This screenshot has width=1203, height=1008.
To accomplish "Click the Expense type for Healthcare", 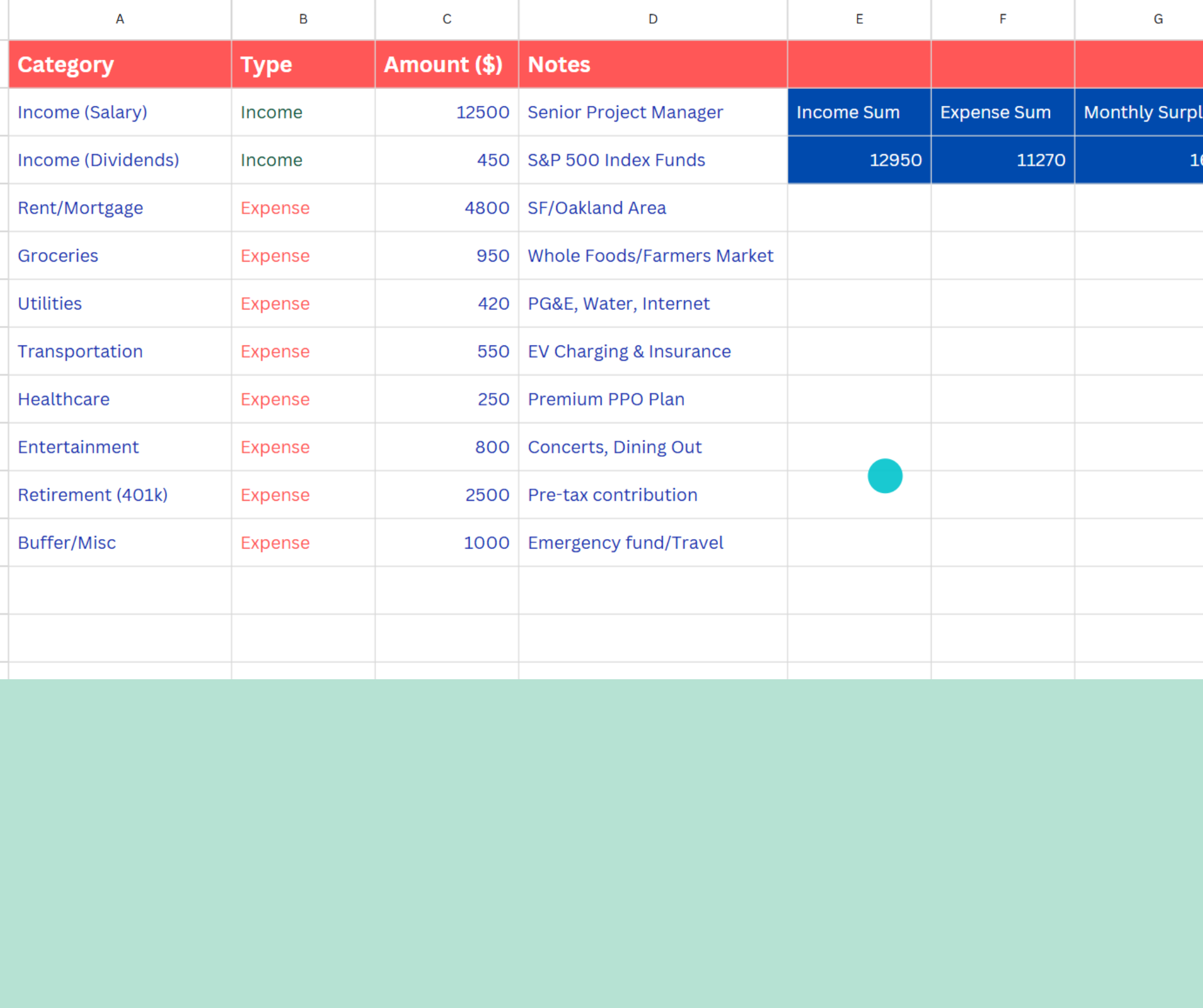I will point(303,399).
